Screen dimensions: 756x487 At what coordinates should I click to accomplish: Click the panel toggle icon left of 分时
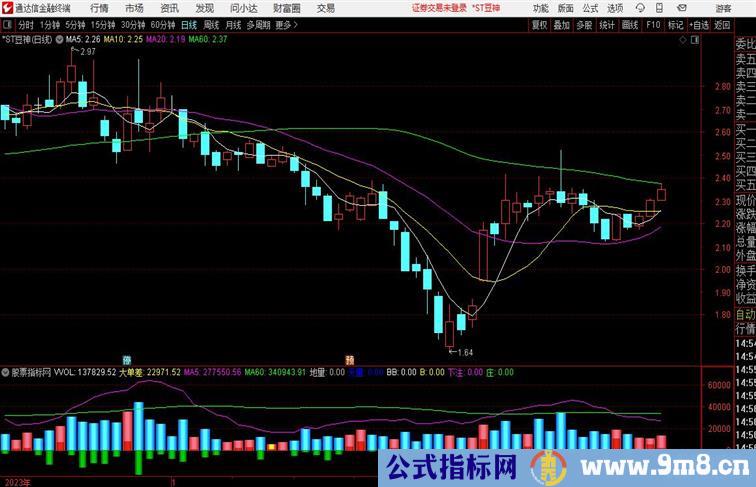tap(7, 24)
